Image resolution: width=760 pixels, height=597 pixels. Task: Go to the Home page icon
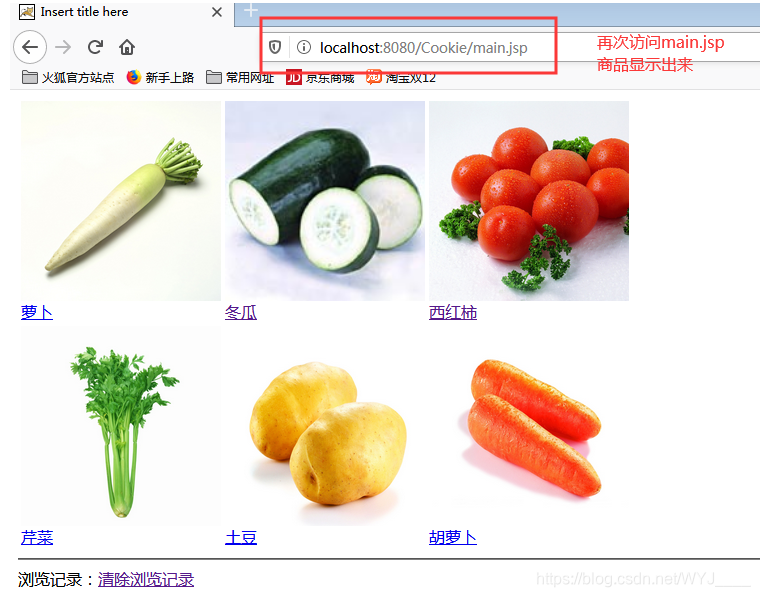127,47
